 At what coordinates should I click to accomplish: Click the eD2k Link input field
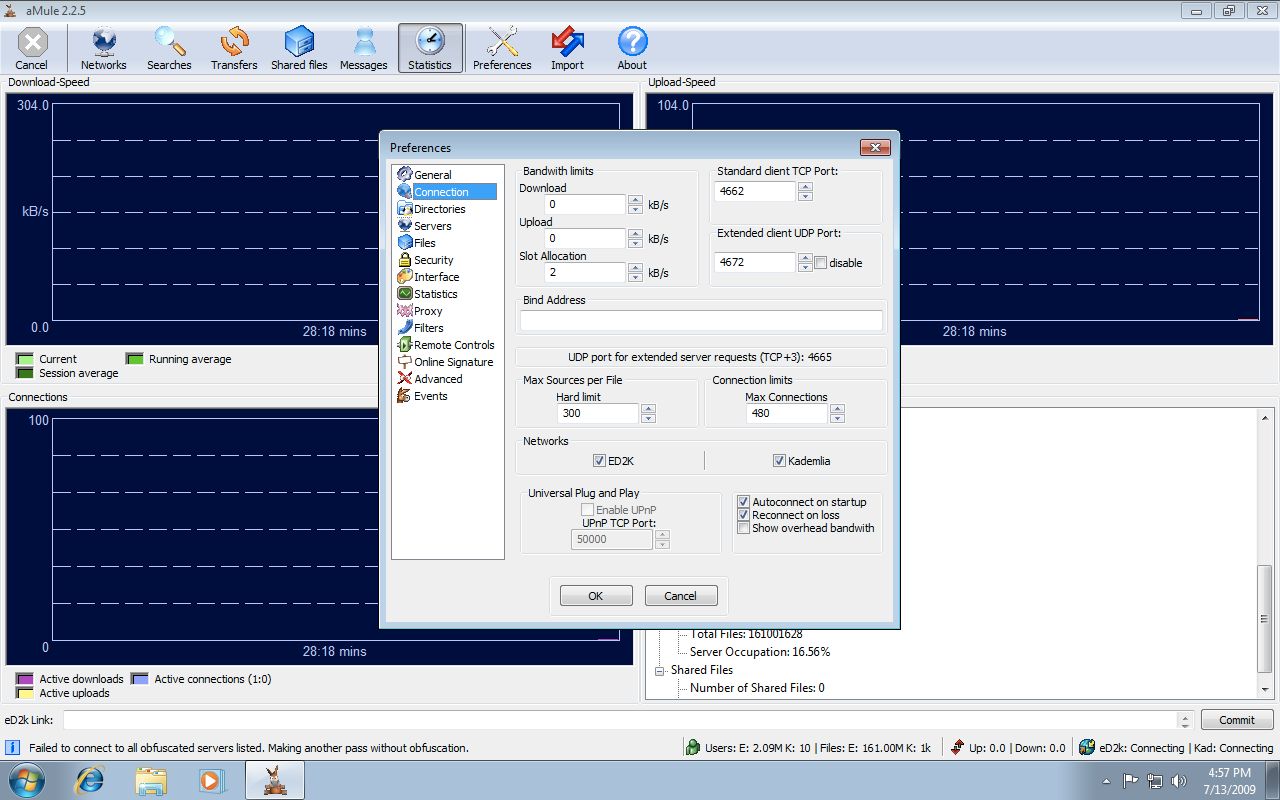pos(620,720)
